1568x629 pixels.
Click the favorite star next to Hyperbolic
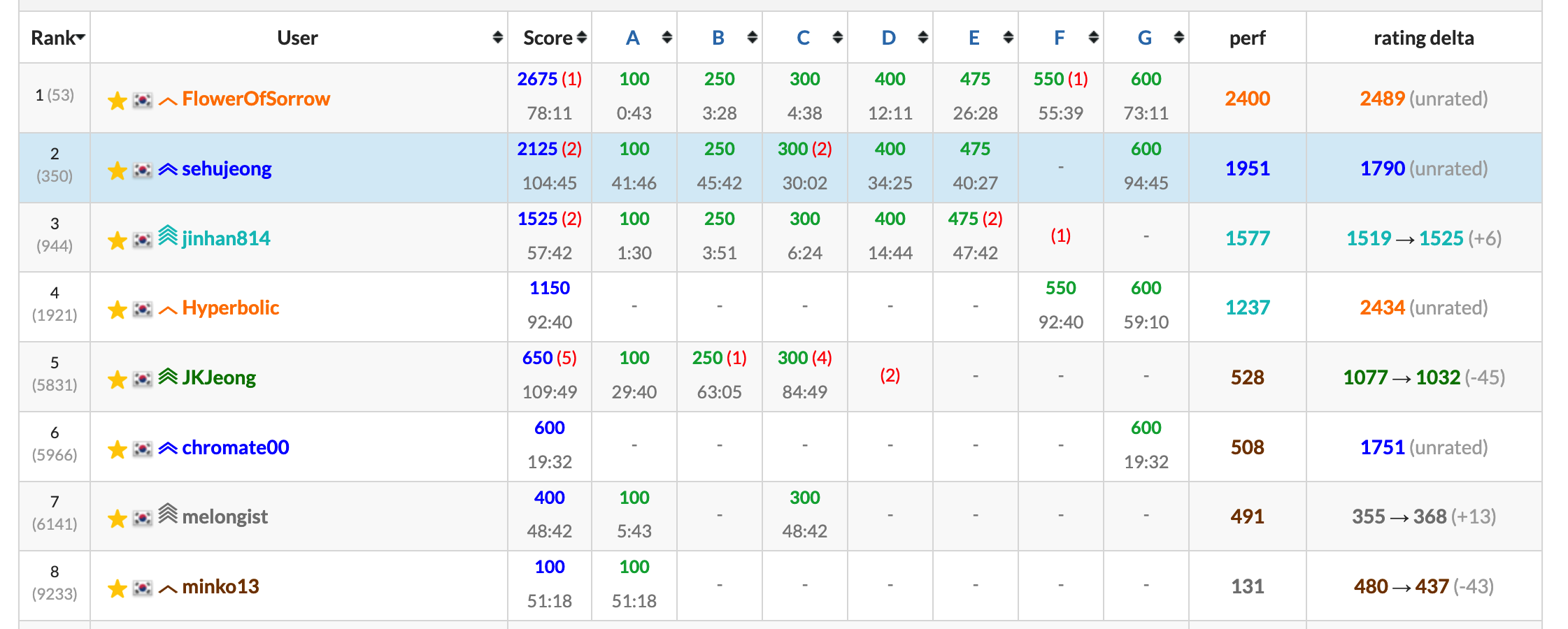[x=117, y=310]
